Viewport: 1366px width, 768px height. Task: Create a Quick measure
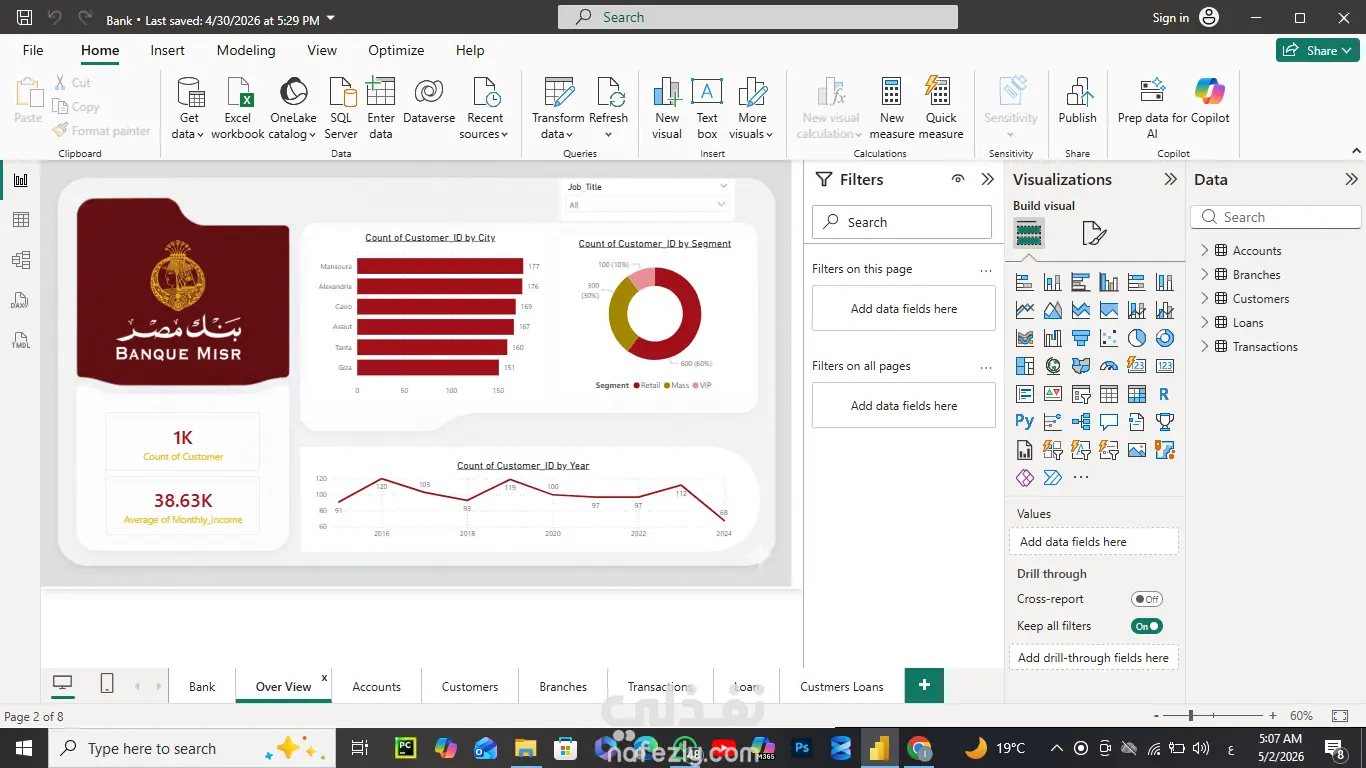point(941,108)
